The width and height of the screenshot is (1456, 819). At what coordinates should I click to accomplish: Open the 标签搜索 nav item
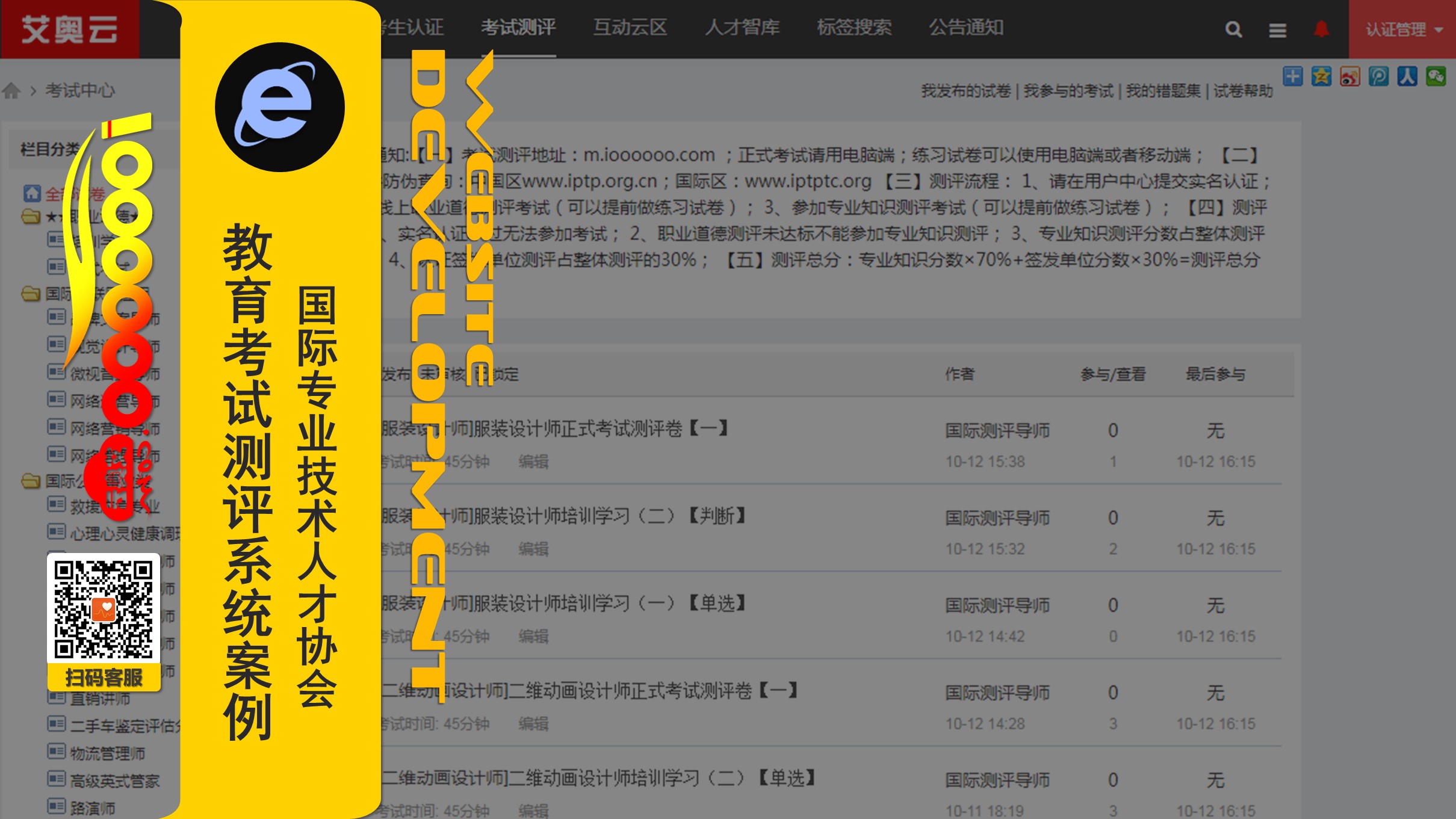tap(854, 28)
